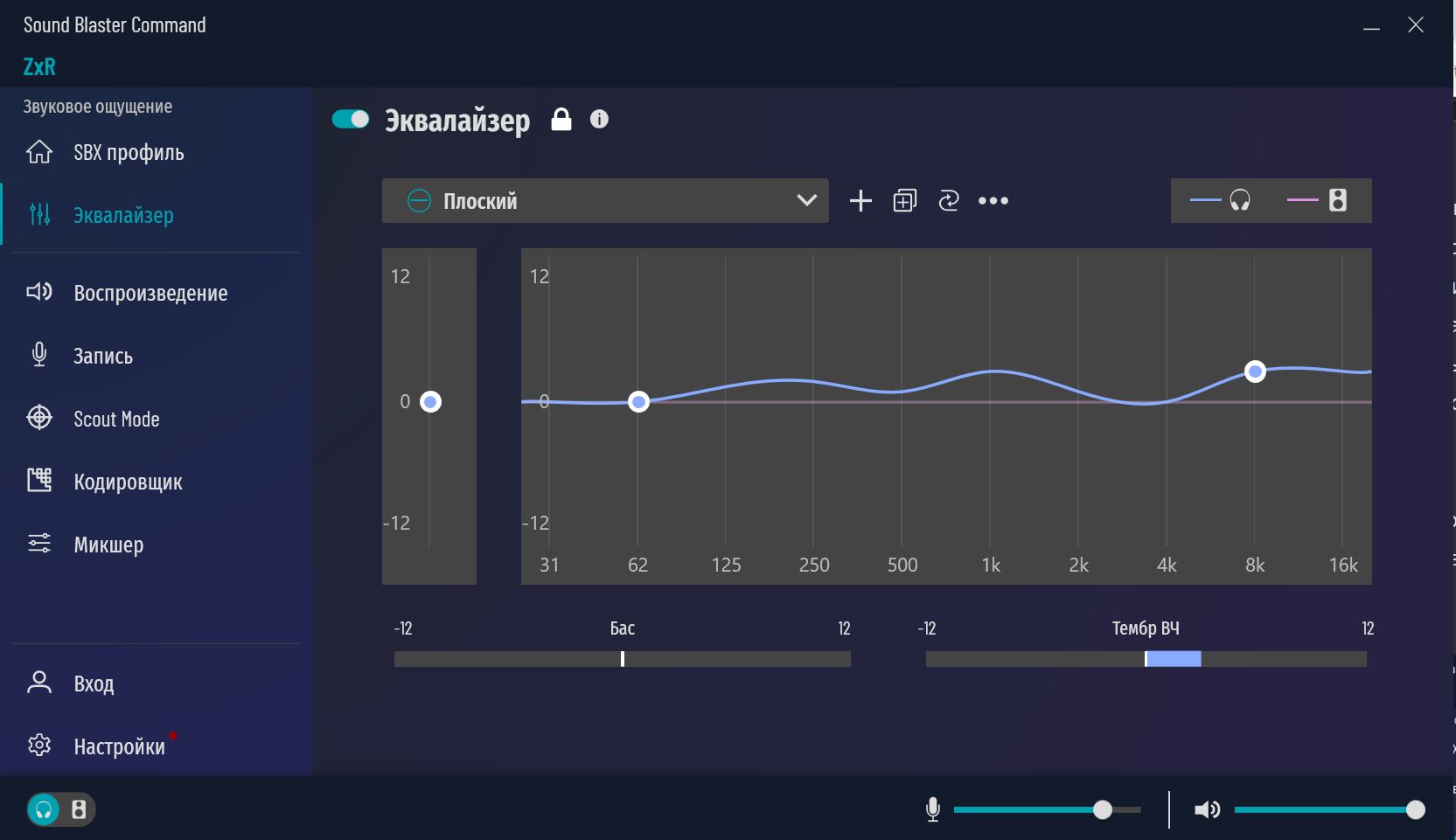Viewport: 1456px width, 840px height.
Task: Add a new equalizer preset with plus icon
Action: click(860, 201)
